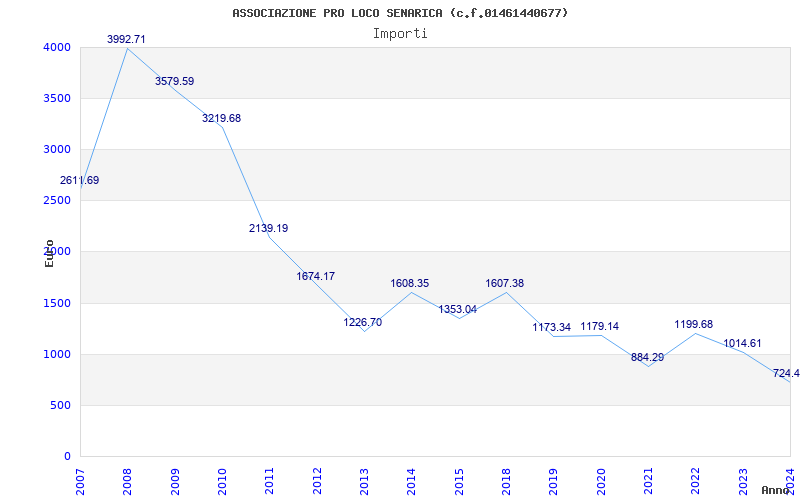Viewport: 800px width, 500px height.
Task: Click the 1353.04 data label
Action: point(458,309)
